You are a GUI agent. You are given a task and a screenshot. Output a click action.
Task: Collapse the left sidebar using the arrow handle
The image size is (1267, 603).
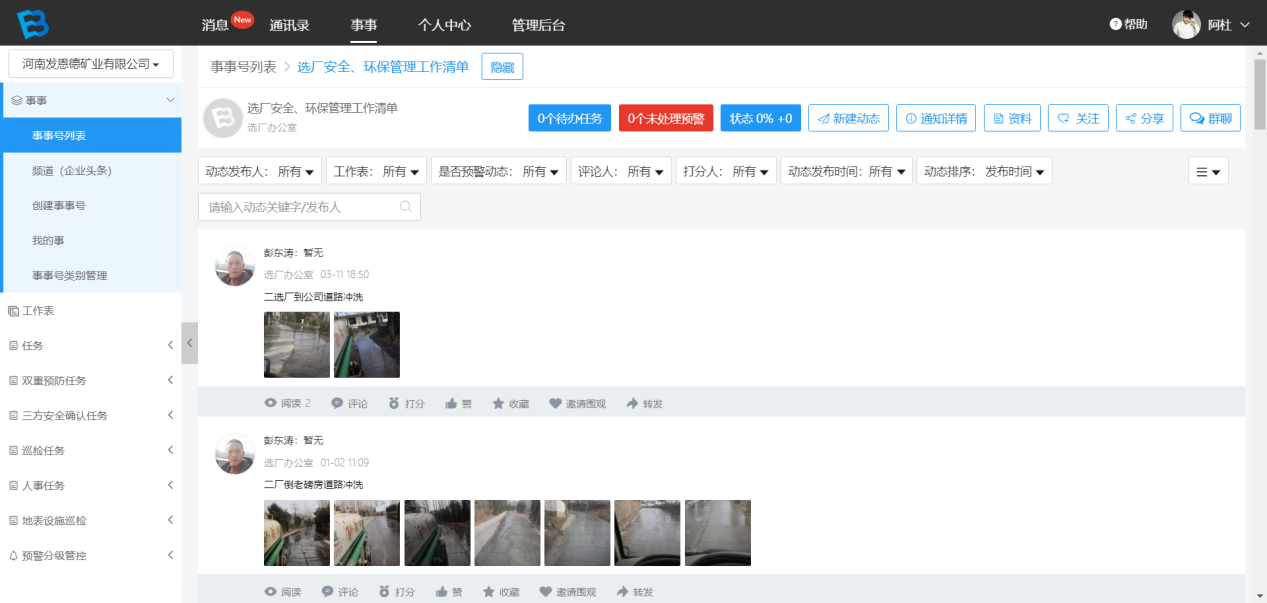click(189, 343)
